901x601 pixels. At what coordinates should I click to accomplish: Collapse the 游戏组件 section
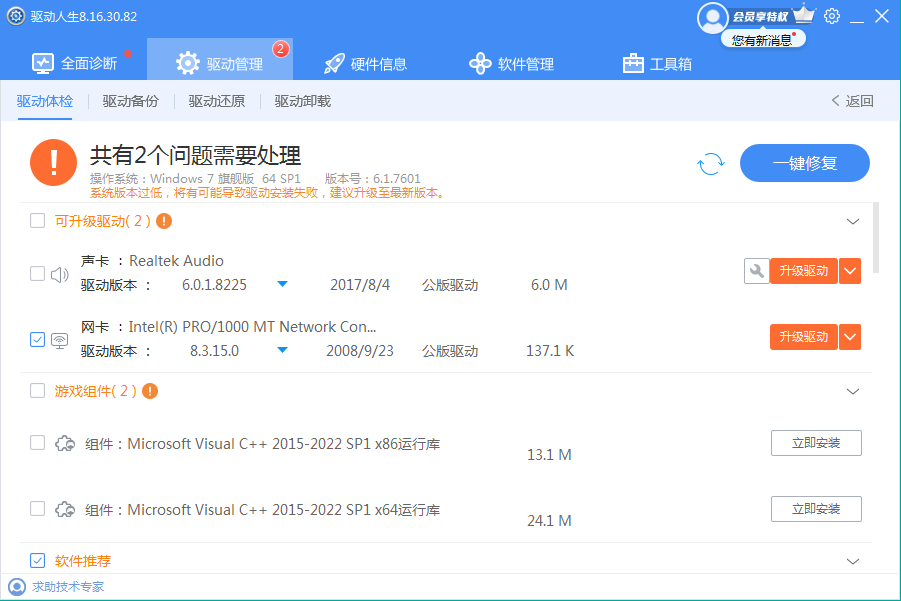coord(853,391)
